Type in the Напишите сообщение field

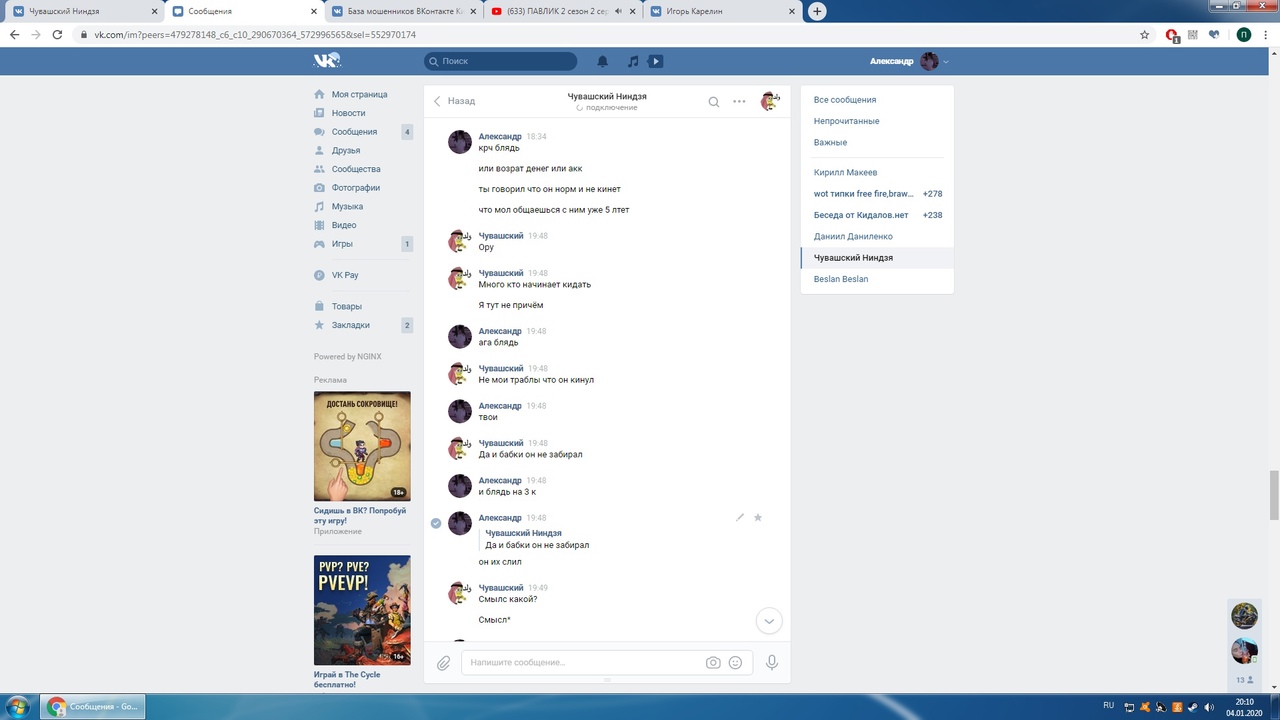click(x=585, y=662)
